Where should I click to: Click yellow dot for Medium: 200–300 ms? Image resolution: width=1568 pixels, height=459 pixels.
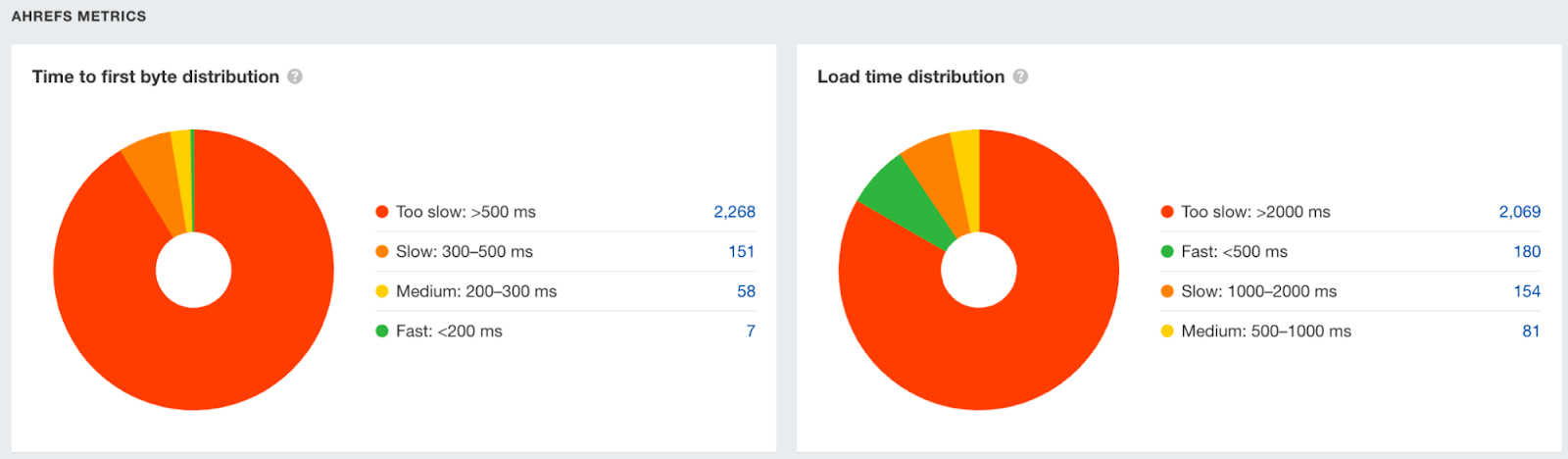382,291
